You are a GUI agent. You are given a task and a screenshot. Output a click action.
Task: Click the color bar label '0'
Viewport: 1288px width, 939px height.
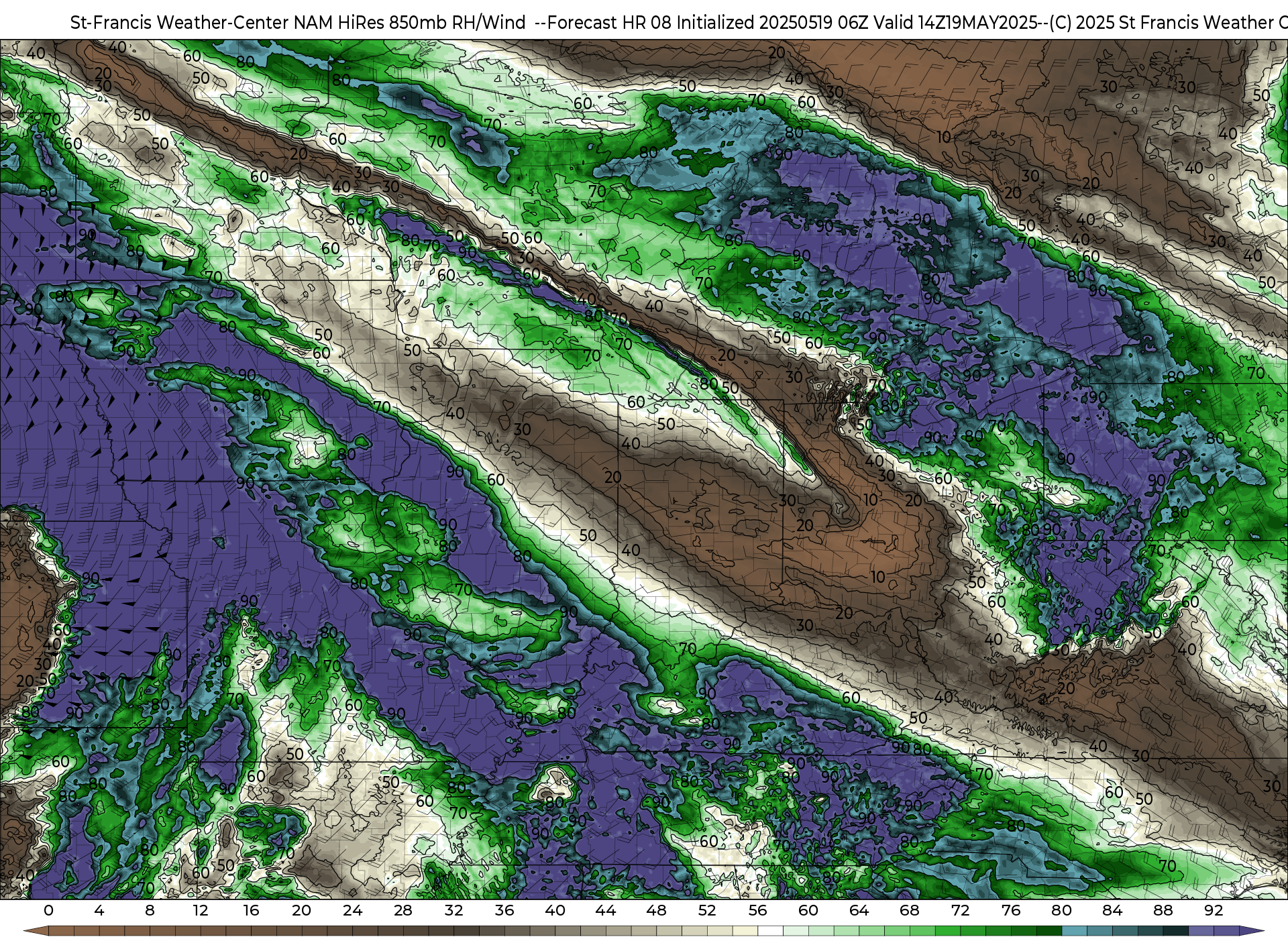point(48,910)
